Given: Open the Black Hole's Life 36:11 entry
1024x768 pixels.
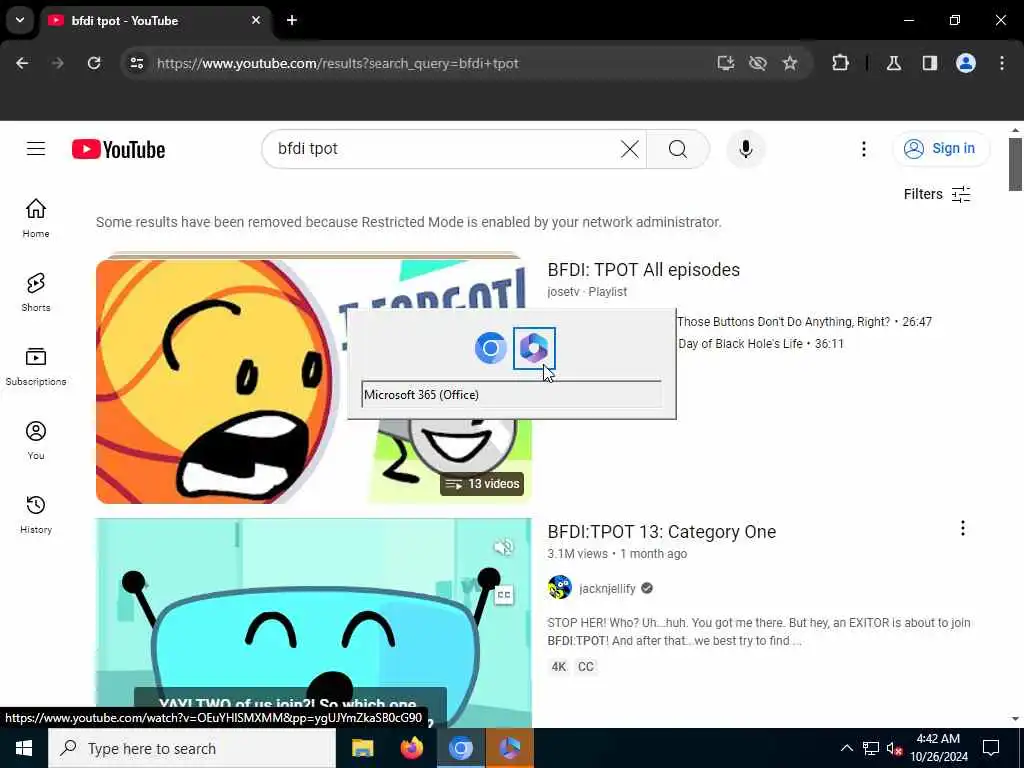Looking at the screenshot, I should tap(761, 344).
